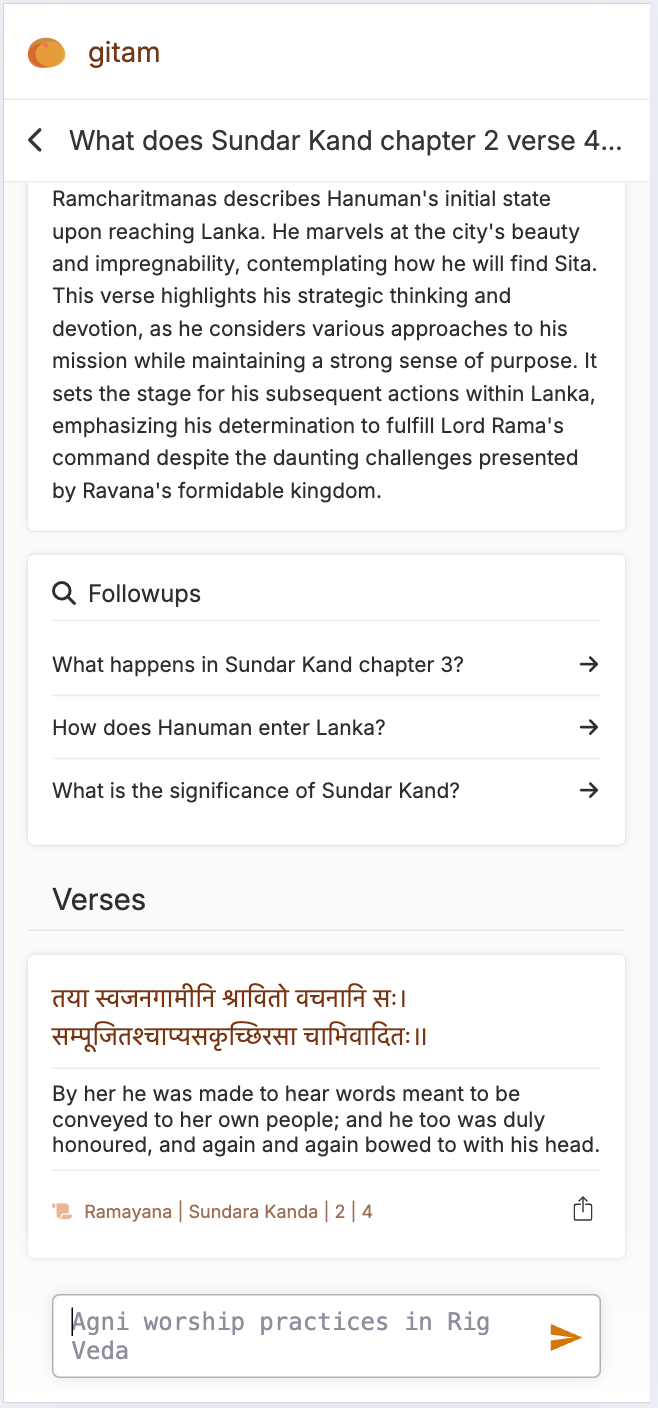Viewport: 658px width, 1408px height.
Task: Click arrow next to Sundar Kand chapter 3 followup
Action: (x=589, y=664)
